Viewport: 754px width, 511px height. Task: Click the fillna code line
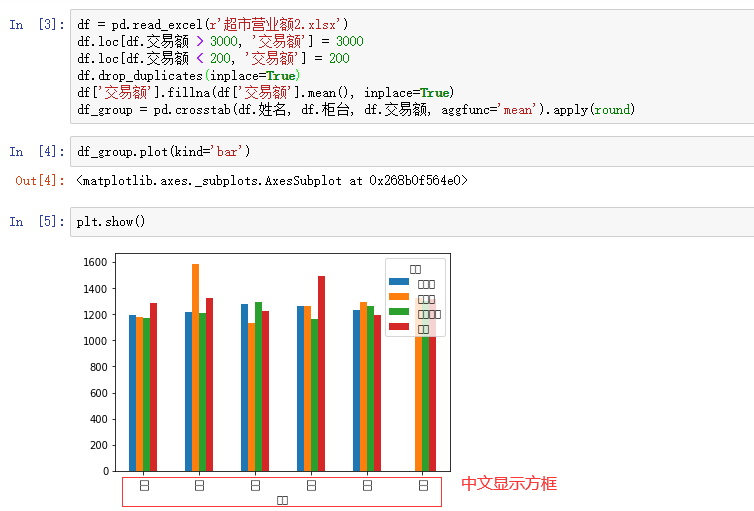point(265,92)
